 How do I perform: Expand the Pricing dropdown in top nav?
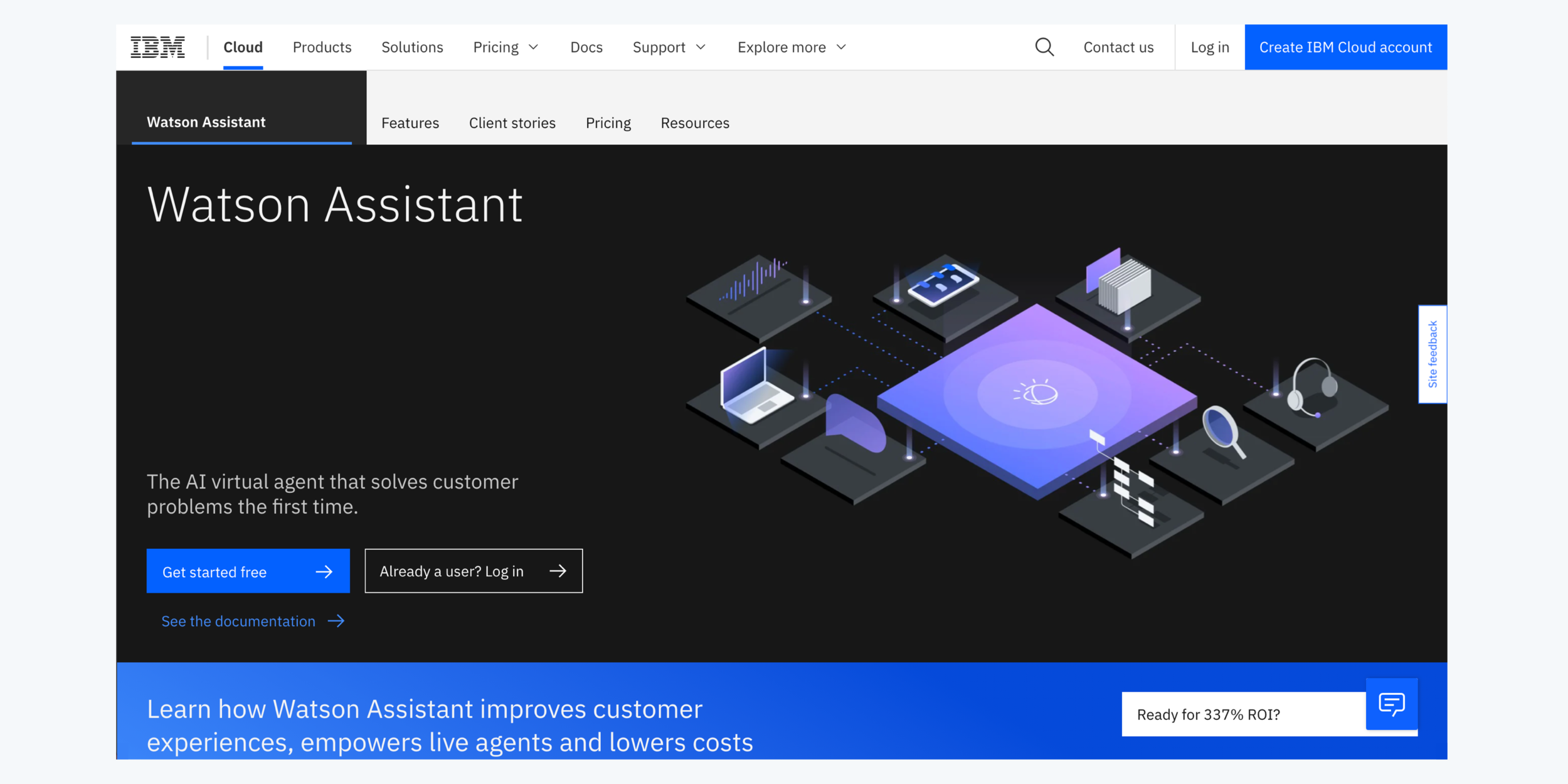click(506, 47)
